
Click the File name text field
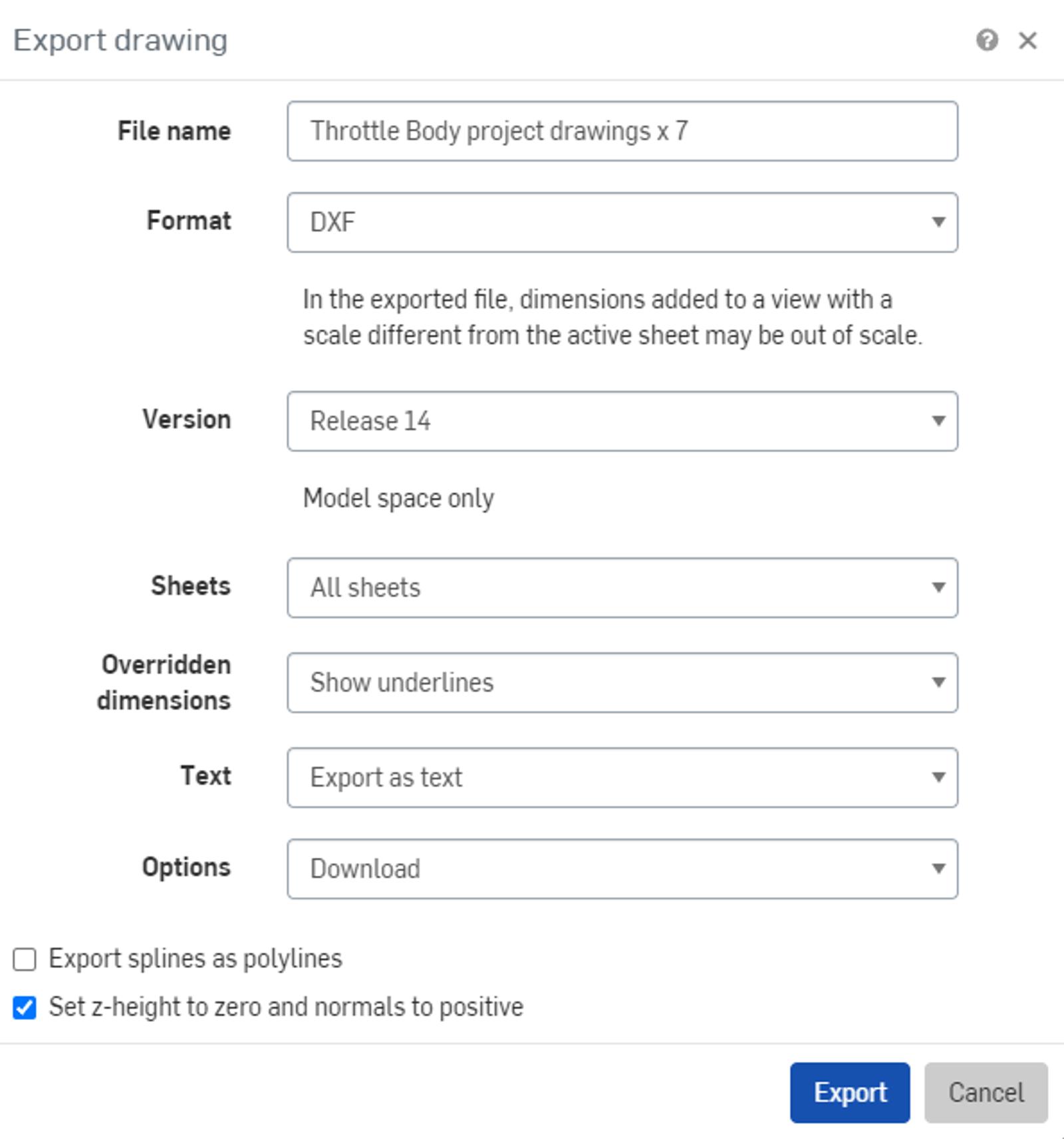coord(622,131)
